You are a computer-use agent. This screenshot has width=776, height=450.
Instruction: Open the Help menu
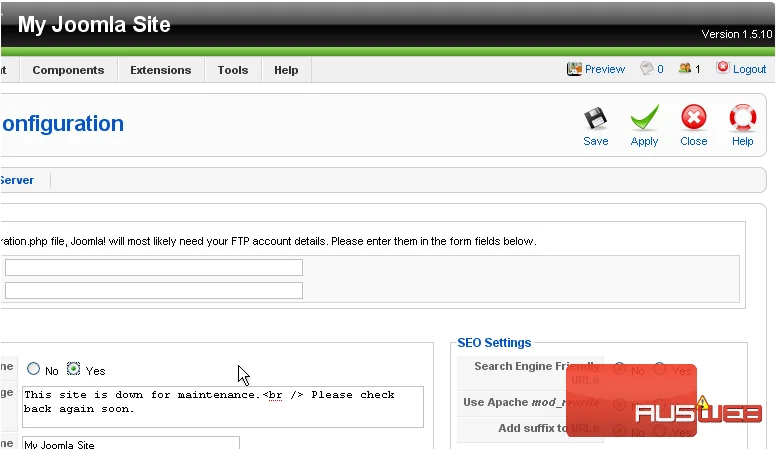pyautogui.click(x=286, y=70)
